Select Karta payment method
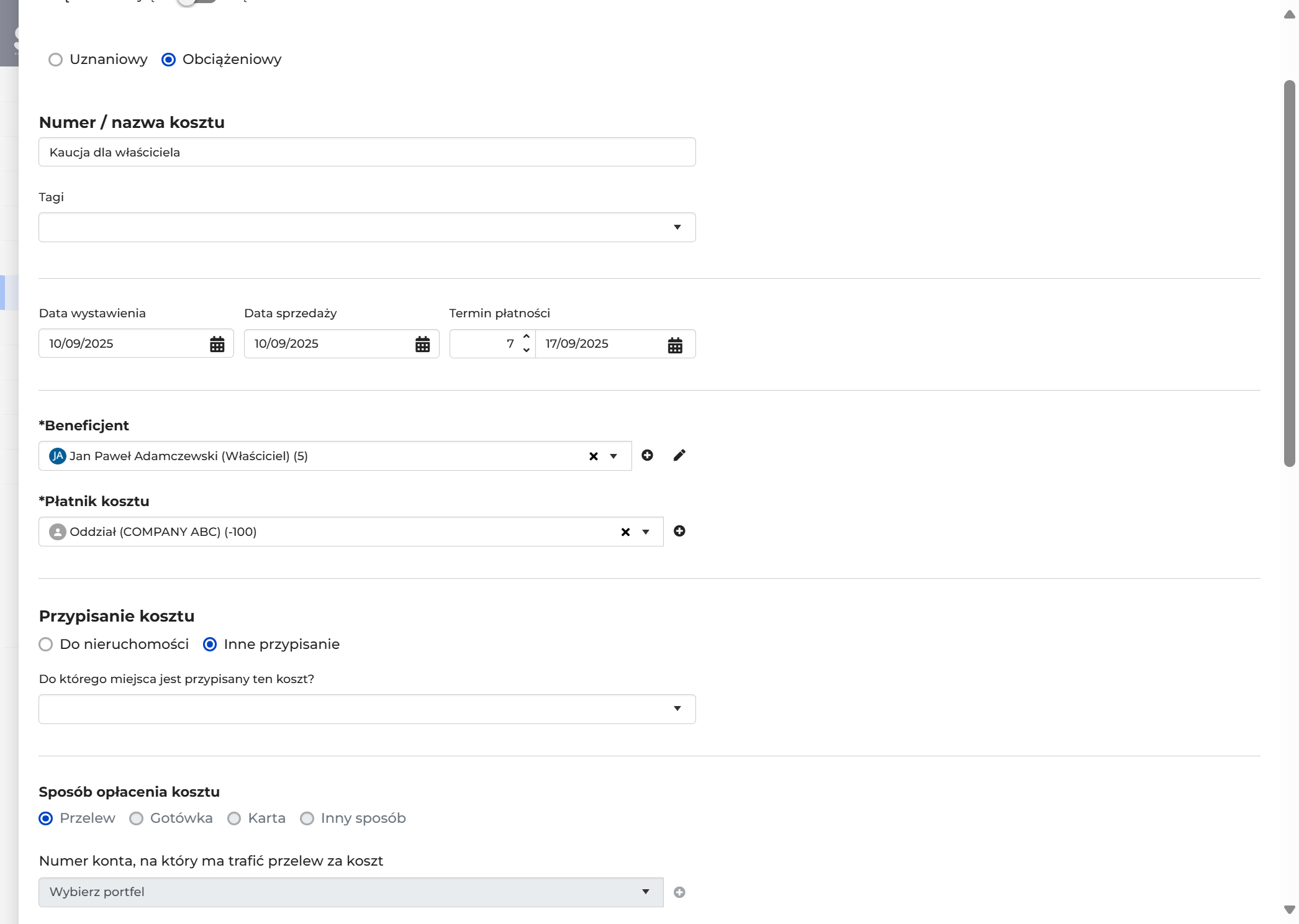Image resolution: width=1299 pixels, height=924 pixels. point(234,818)
